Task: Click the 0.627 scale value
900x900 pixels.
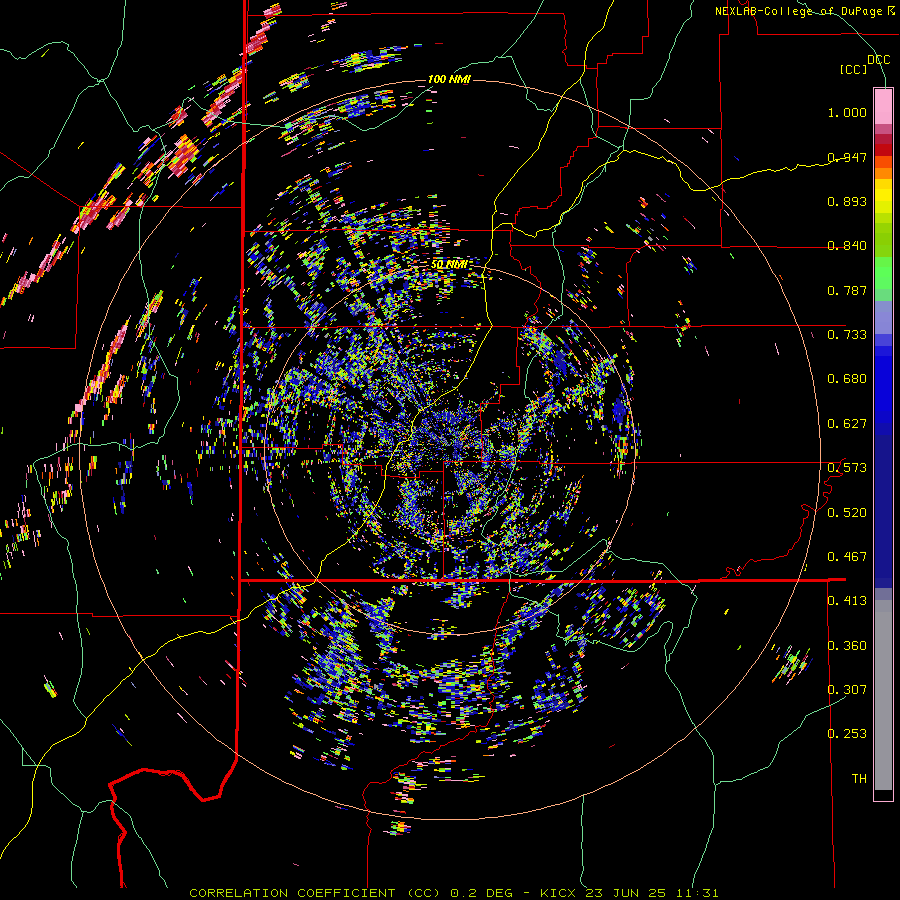Action: click(847, 424)
